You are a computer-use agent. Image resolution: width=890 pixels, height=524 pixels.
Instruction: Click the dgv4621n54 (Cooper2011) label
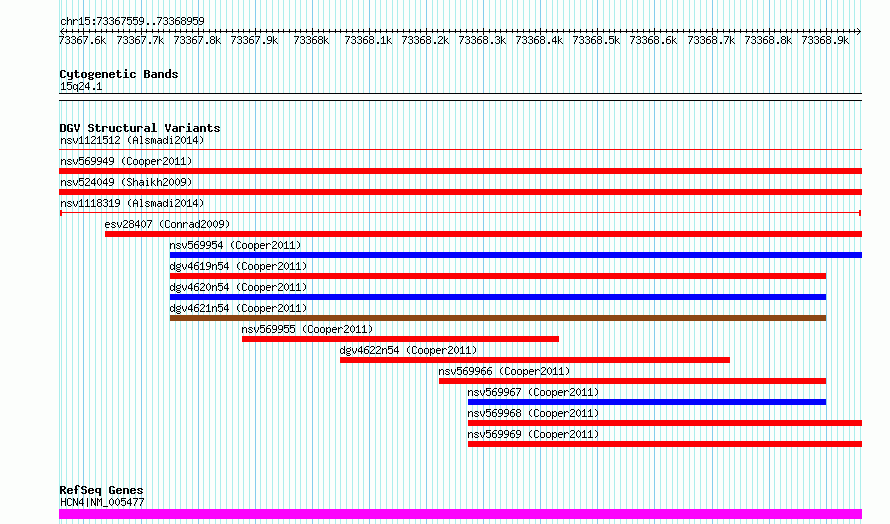238,308
